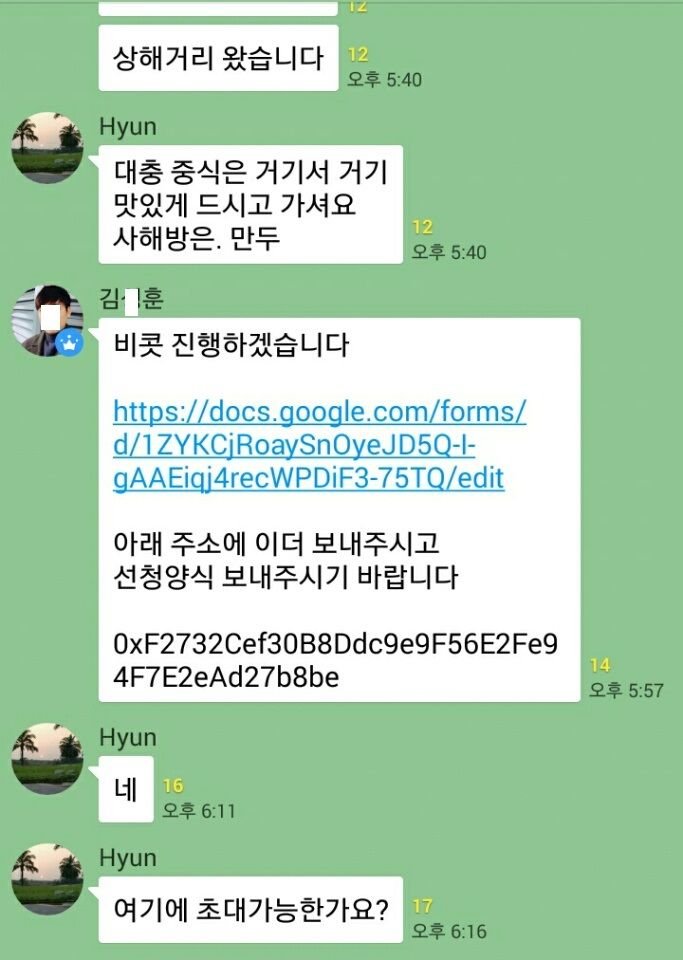Image resolution: width=683 pixels, height=960 pixels.
Task: Select the 상해거리 왔습니다 message bubble
Action: (218, 58)
